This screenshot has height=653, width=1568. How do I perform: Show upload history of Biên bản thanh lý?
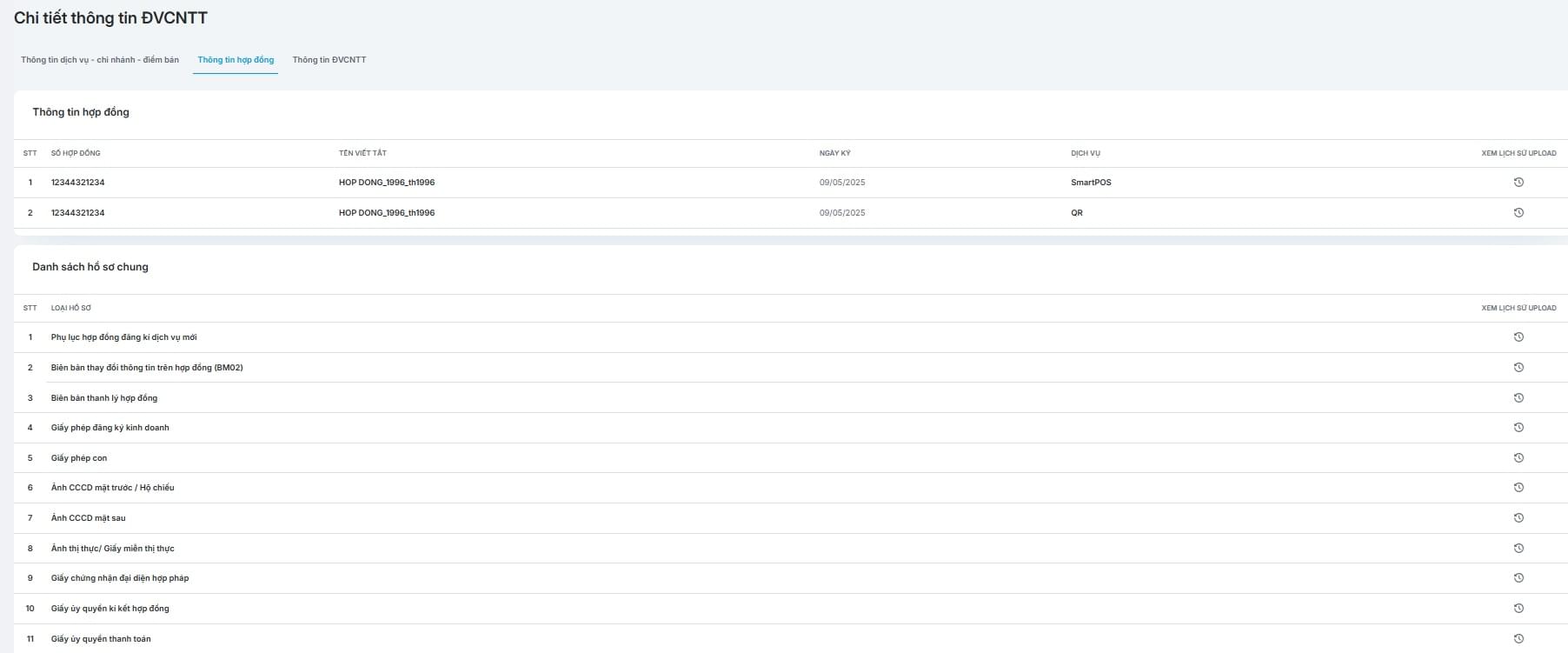[1518, 398]
